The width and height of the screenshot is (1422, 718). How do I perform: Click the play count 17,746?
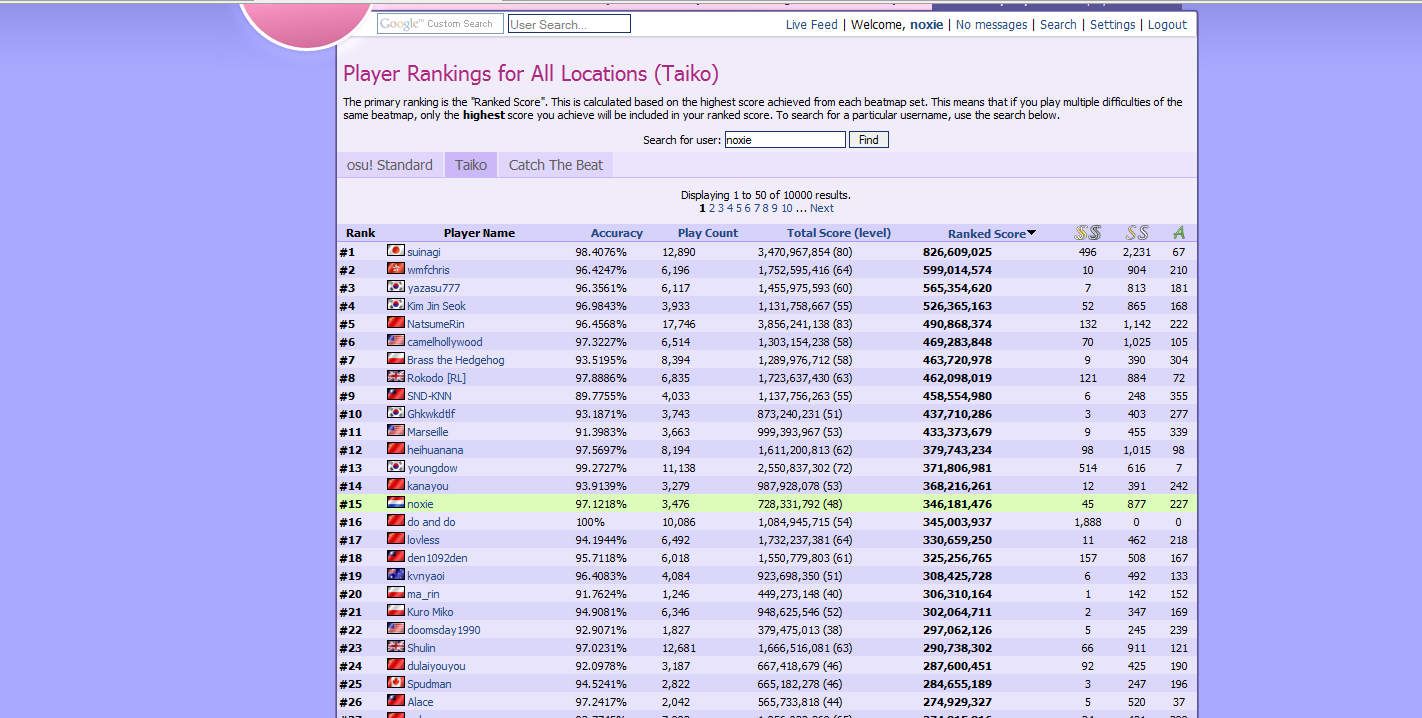(x=678, y=324)
